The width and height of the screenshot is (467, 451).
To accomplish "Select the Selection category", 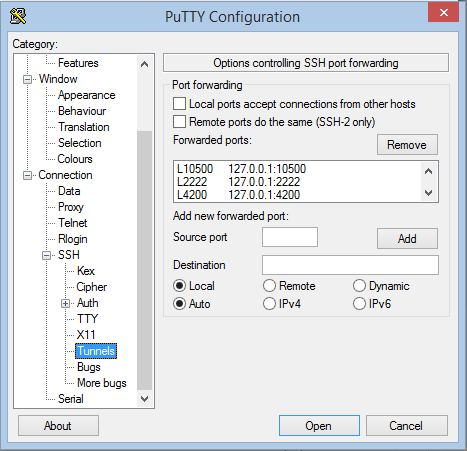I will point(80,143).
